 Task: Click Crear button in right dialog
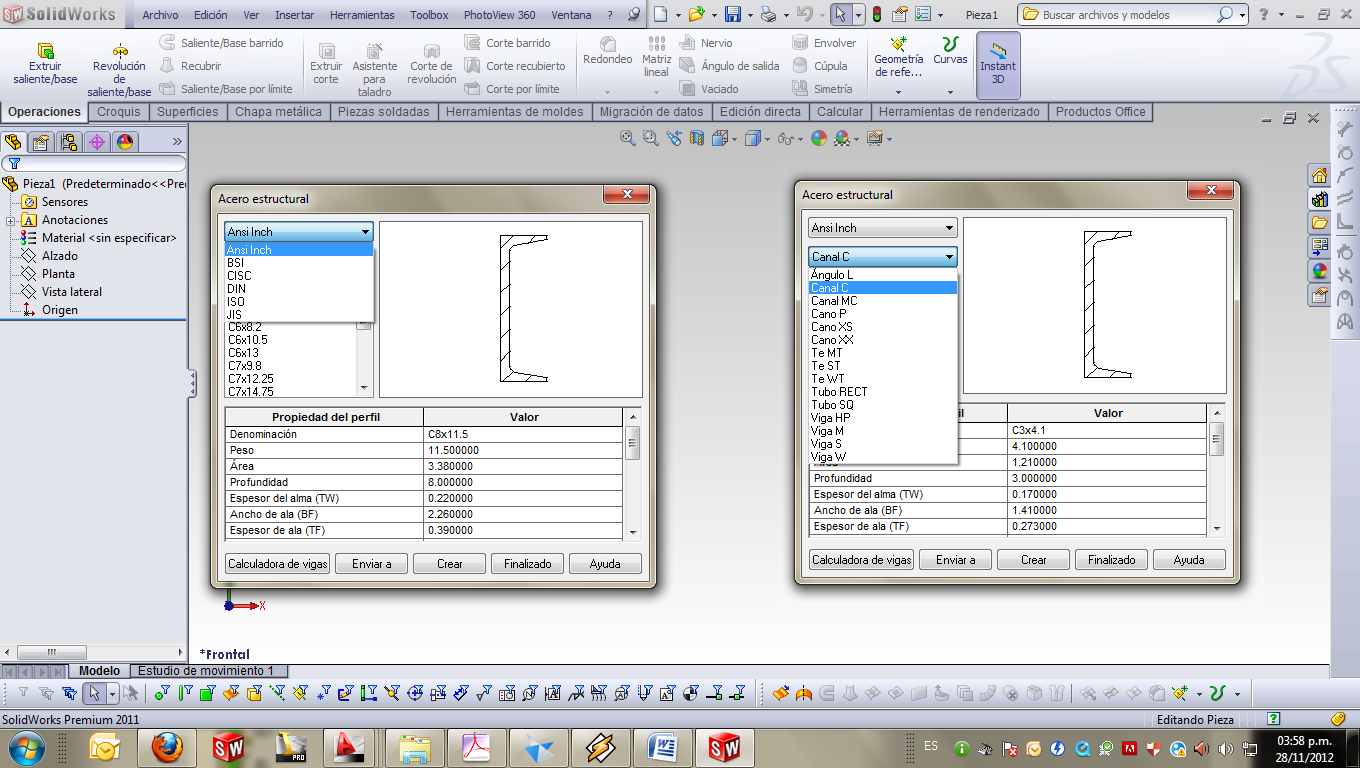(x=1033, y=560)
